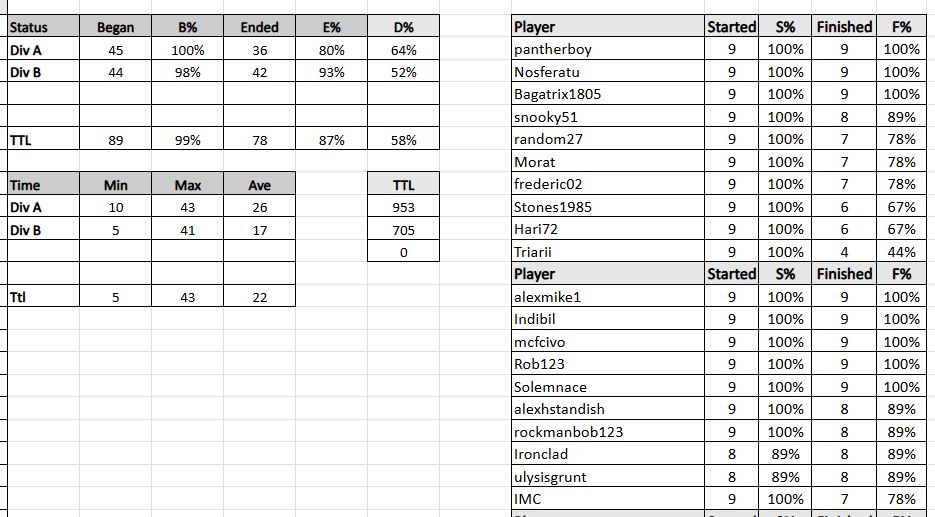Viewport: 935px width, 517px height.
Task: Click the Ave column header cell
Action: 259,185
